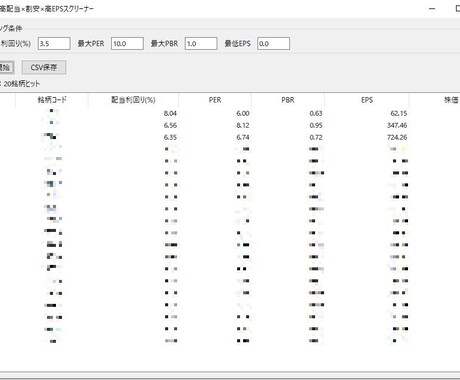This screenshot has height=380, width=460.
Task: Select the yield cell 6.35
Action: click(x=170, y=137)
